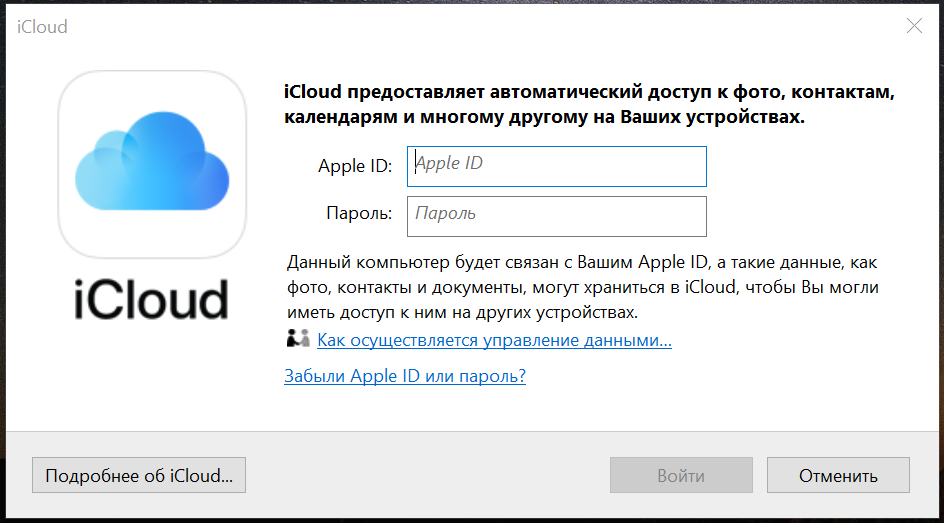Click the blue iCloud cloud logo

(152, 160)
